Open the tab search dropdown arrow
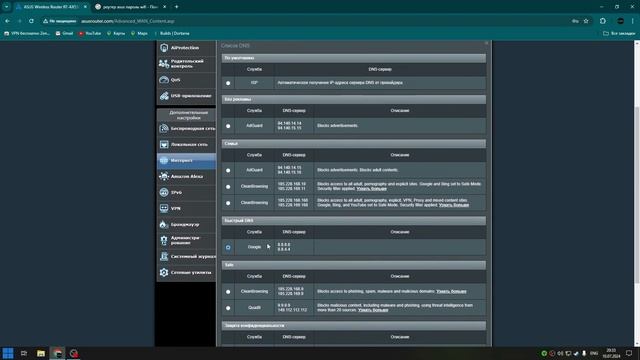The width and height of the screenshot is (640, 360). point(7,7)
